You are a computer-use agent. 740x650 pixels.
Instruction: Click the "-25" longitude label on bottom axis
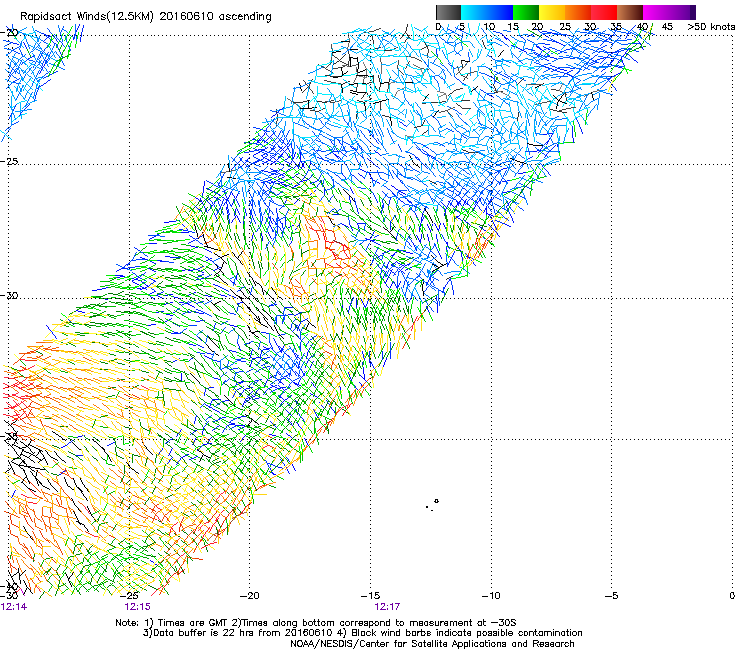[x=130, y=596]
